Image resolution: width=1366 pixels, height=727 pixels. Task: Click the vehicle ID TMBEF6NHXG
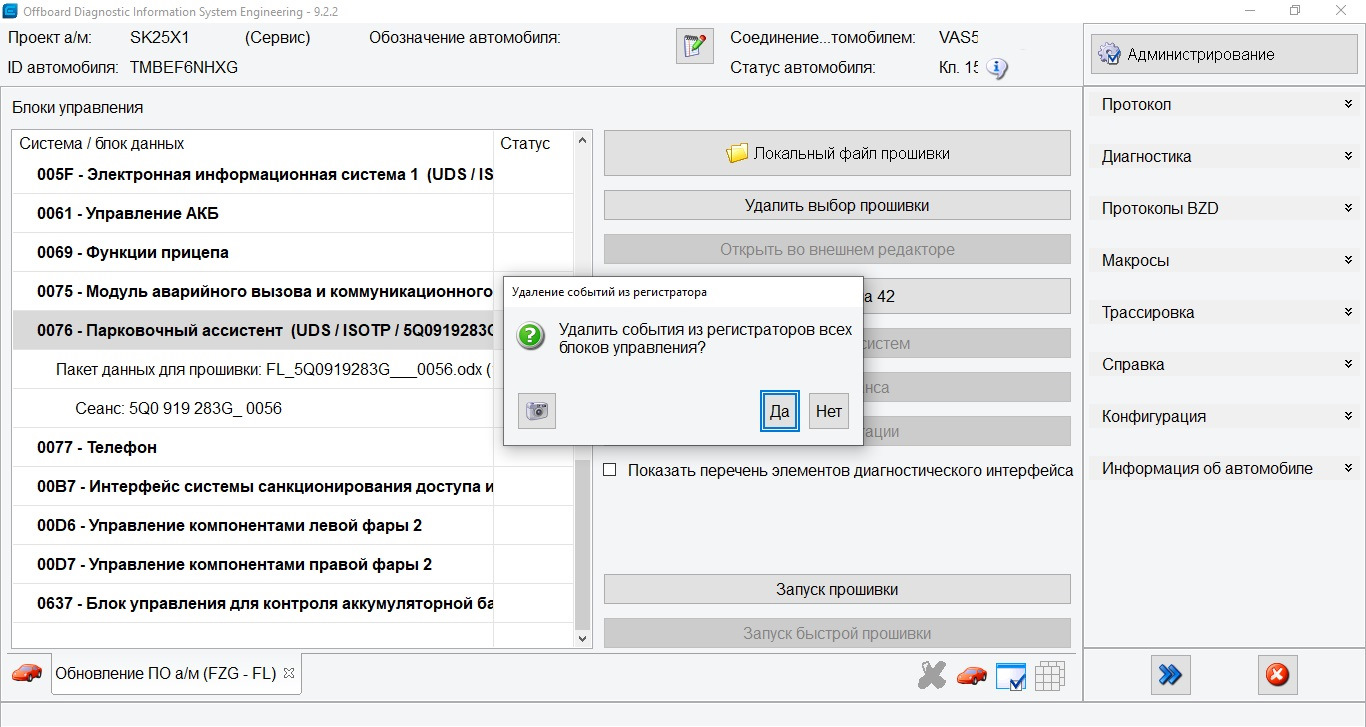184,68
